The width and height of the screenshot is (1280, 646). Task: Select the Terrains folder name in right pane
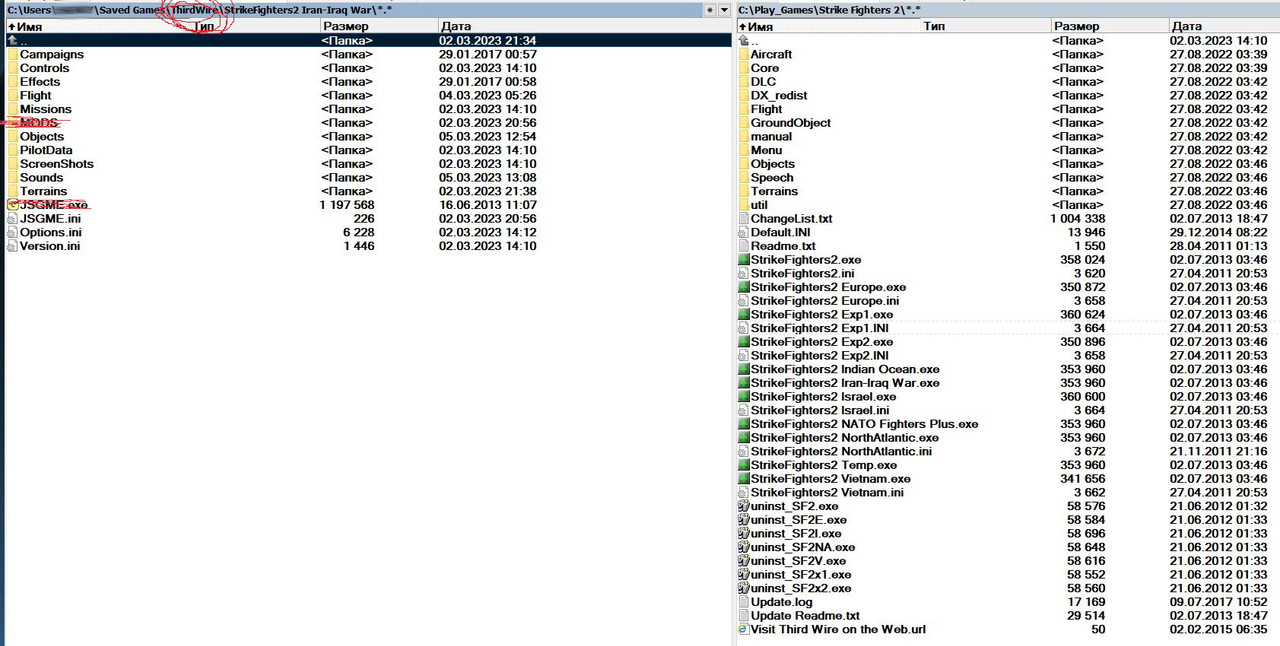(x=775, y=191)
